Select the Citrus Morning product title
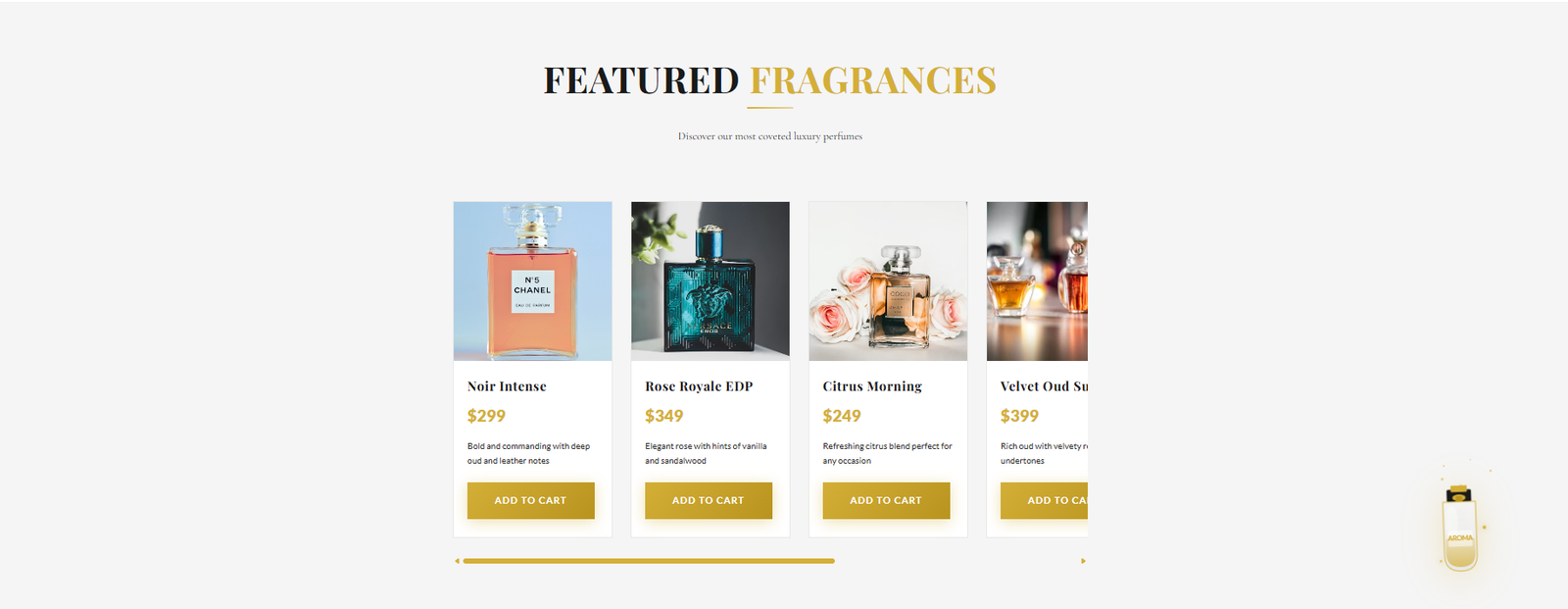This screenshot has width=1568, height=609. (872, 386)
